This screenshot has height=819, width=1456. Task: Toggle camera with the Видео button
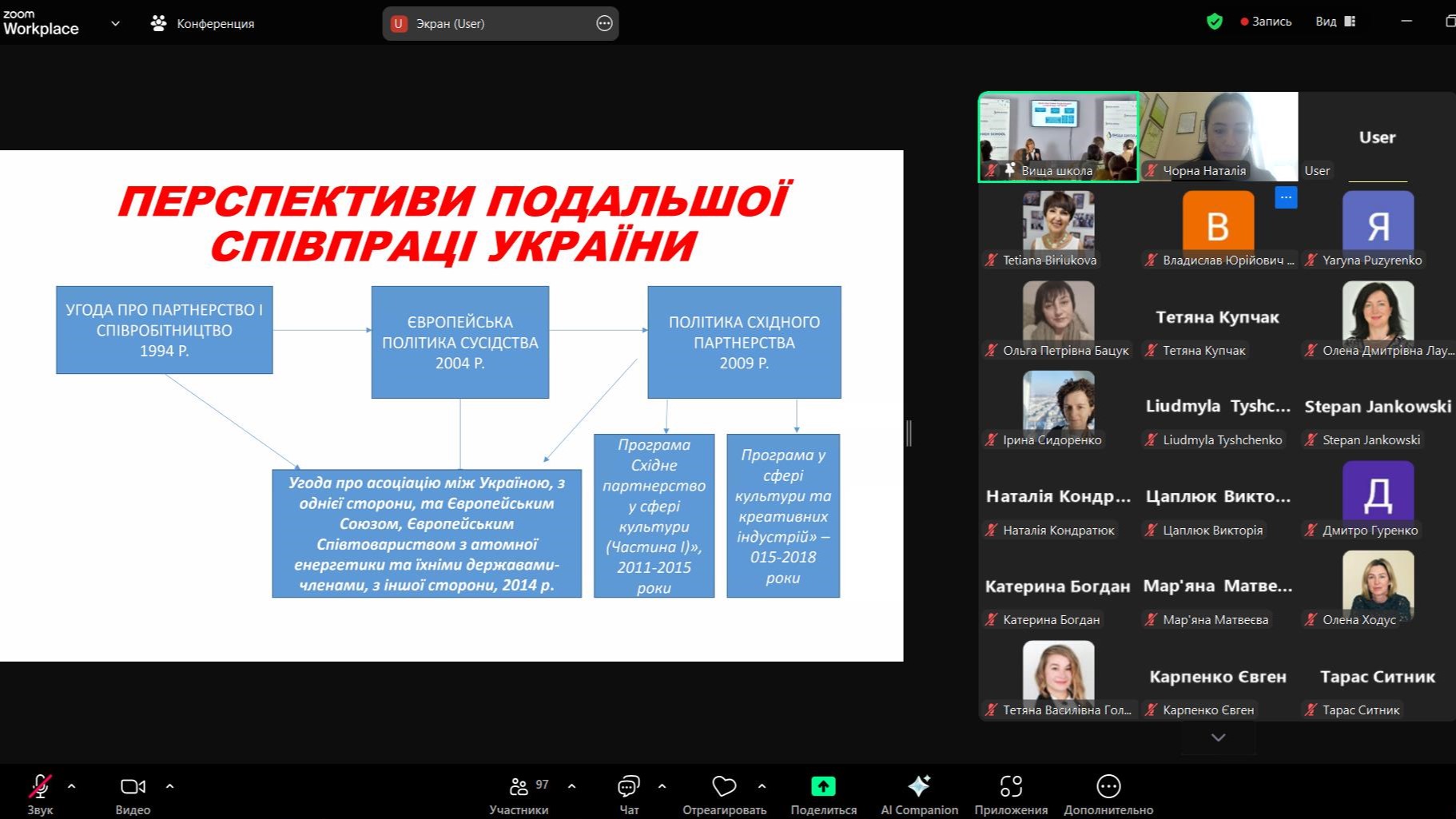click(x=133, y=787)
